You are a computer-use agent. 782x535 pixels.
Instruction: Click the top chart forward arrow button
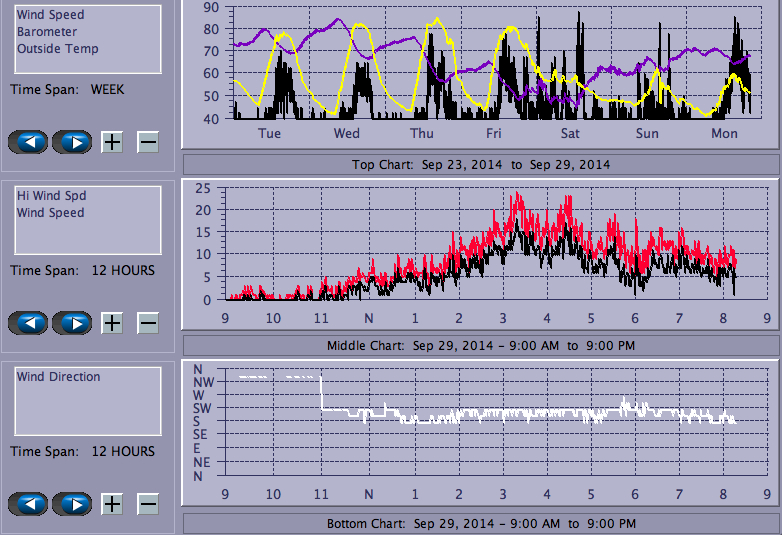(x=72, y=142)
